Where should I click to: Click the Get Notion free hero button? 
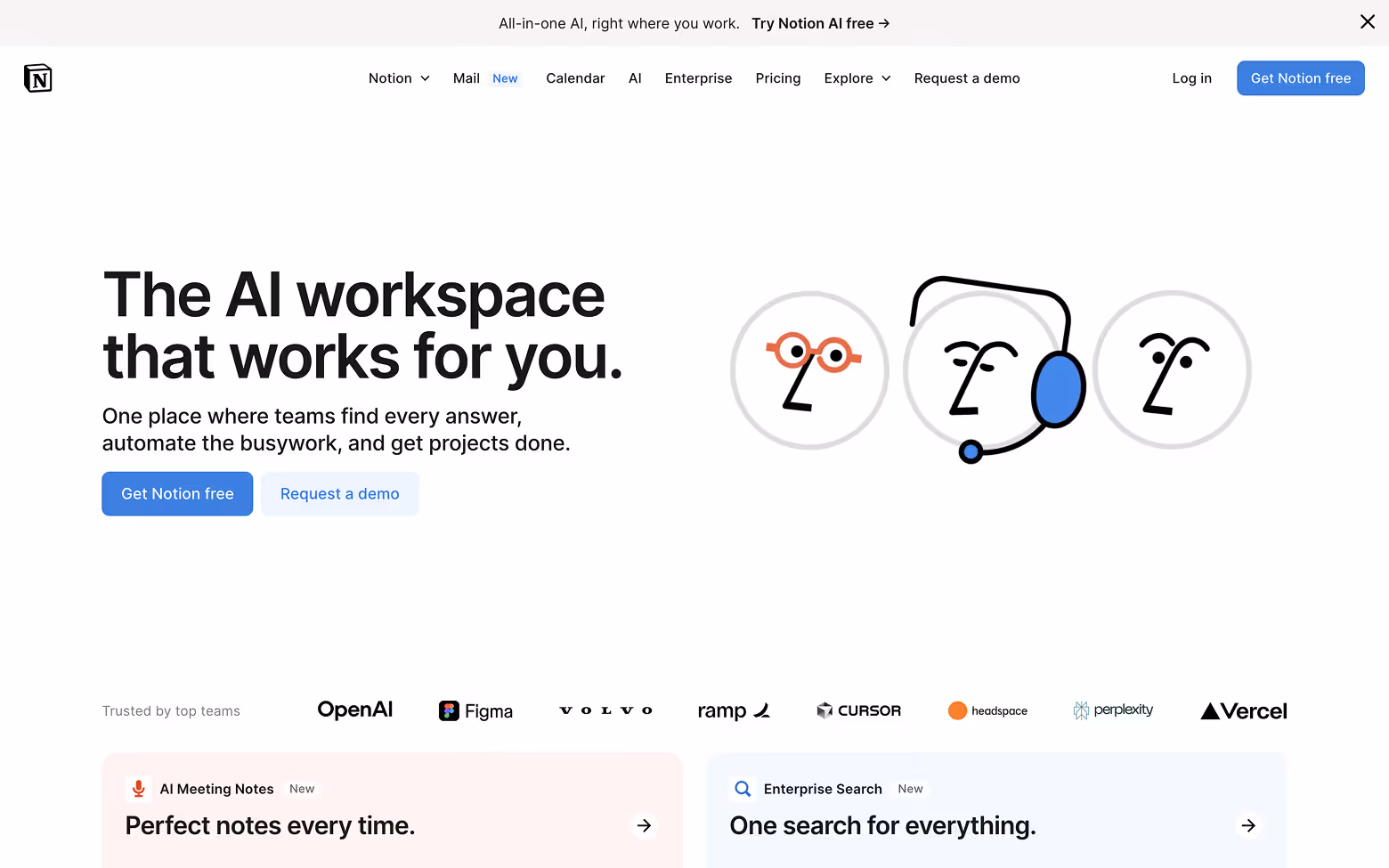pos(176,493)
